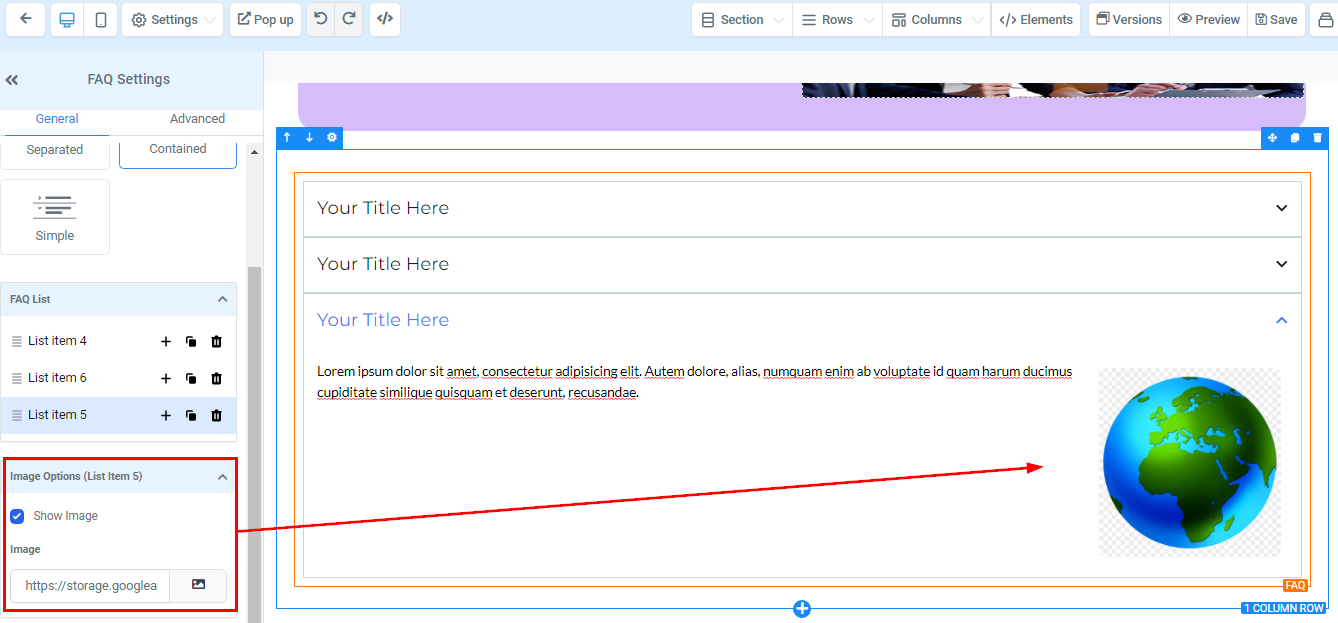Screen dimensions: 1338x623
Task: Select the Simple FAQ layout
Action: pos(55,217)
